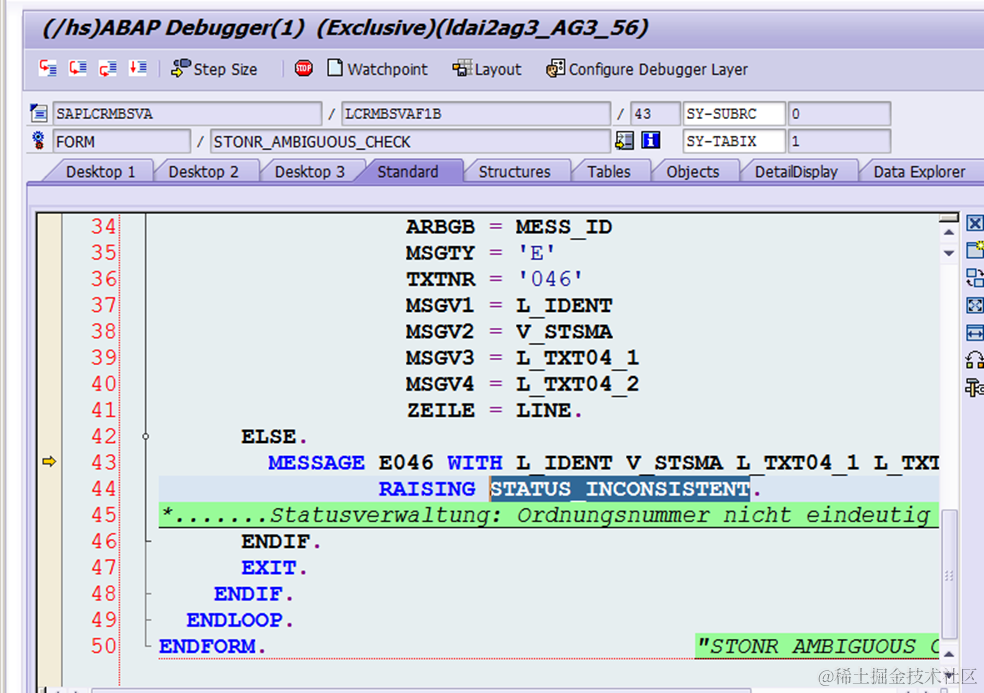This screenshot has height=693, width=984.
Task: Click L_TXT04_2 on the MSGV4 line
Action: pyautogui.click(x=577, y=384)
